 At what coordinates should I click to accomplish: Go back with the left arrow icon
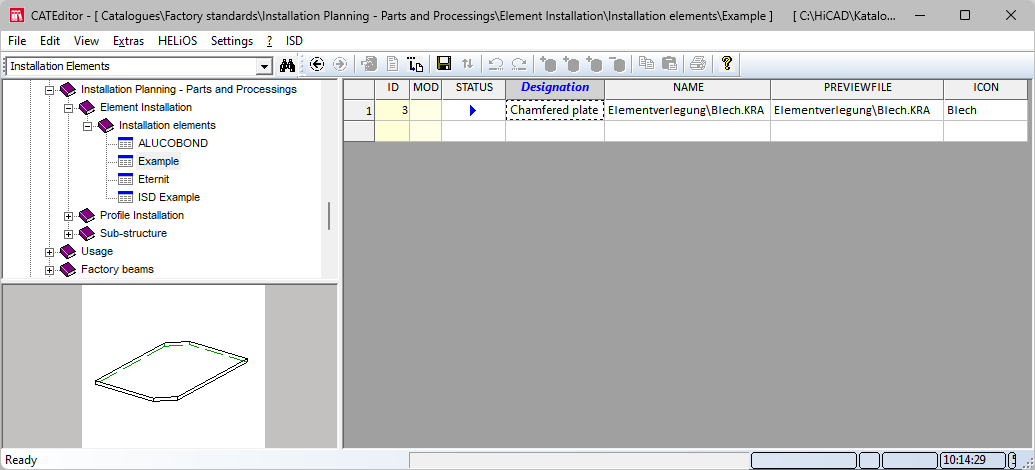[x=317, y=64]
